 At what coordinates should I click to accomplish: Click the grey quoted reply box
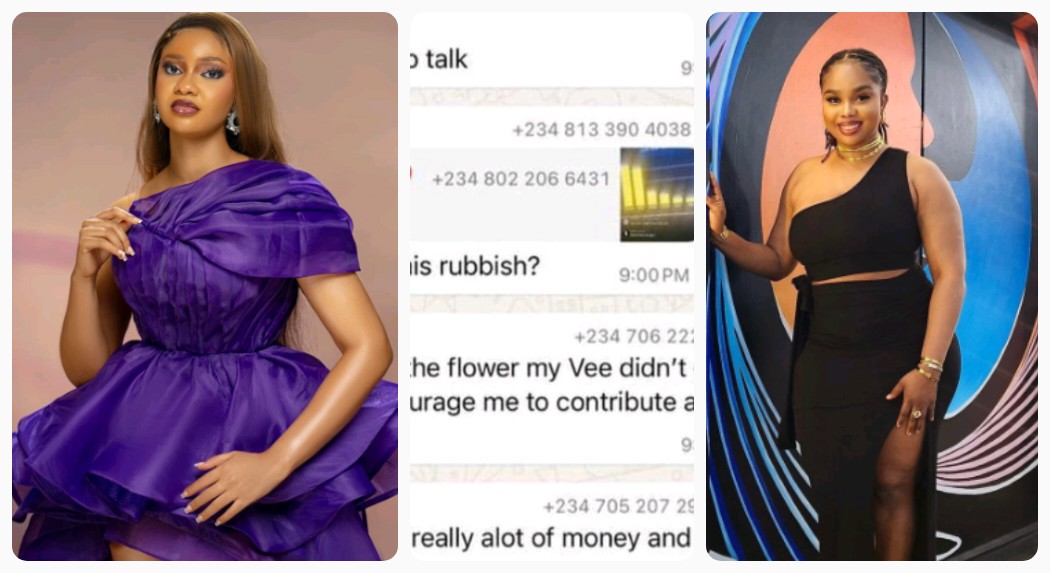coord(552,195)
